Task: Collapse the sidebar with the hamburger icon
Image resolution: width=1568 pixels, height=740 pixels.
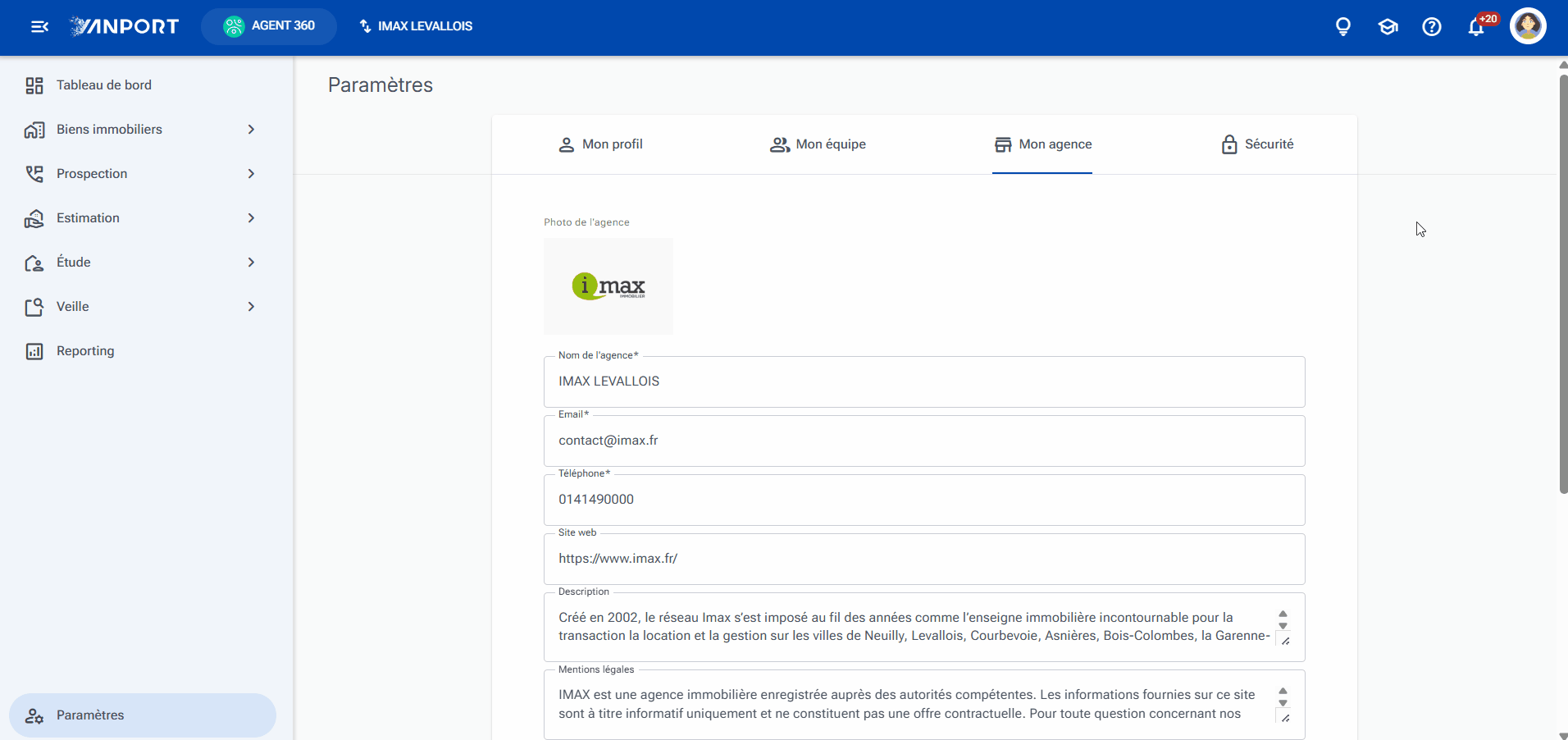Action: [x=39, y=27]
